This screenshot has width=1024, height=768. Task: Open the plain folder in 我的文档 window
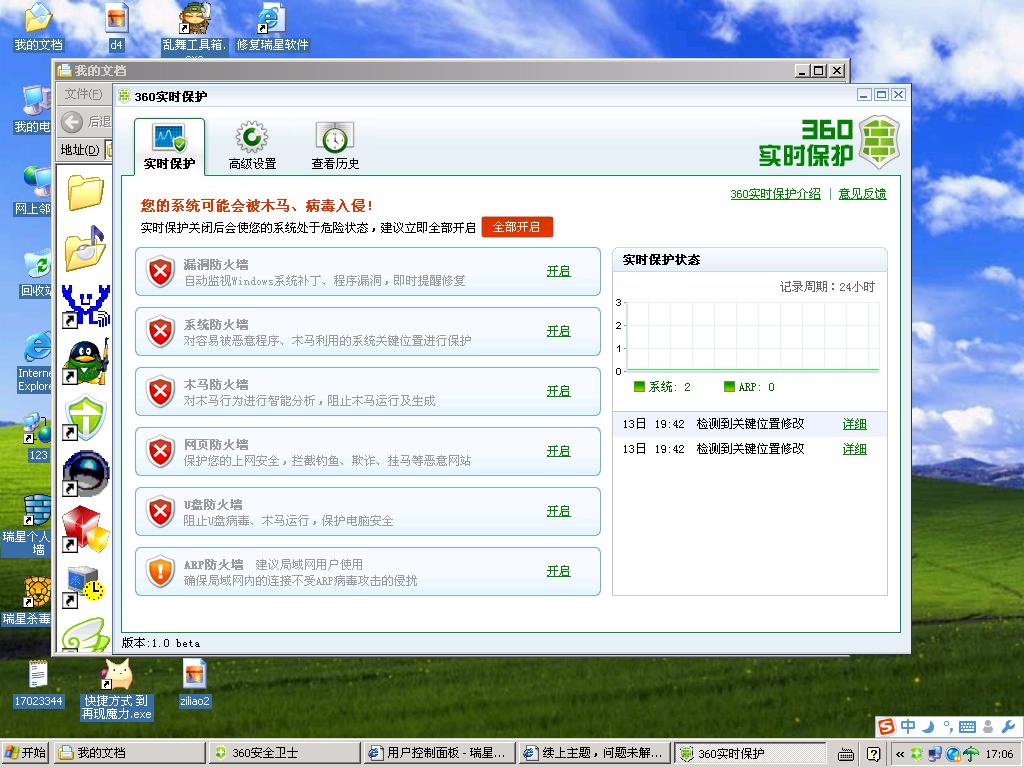point(86,193)
